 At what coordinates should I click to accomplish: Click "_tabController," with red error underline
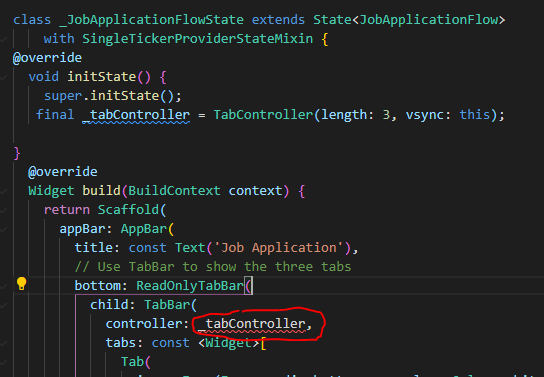tap(255, 324)
